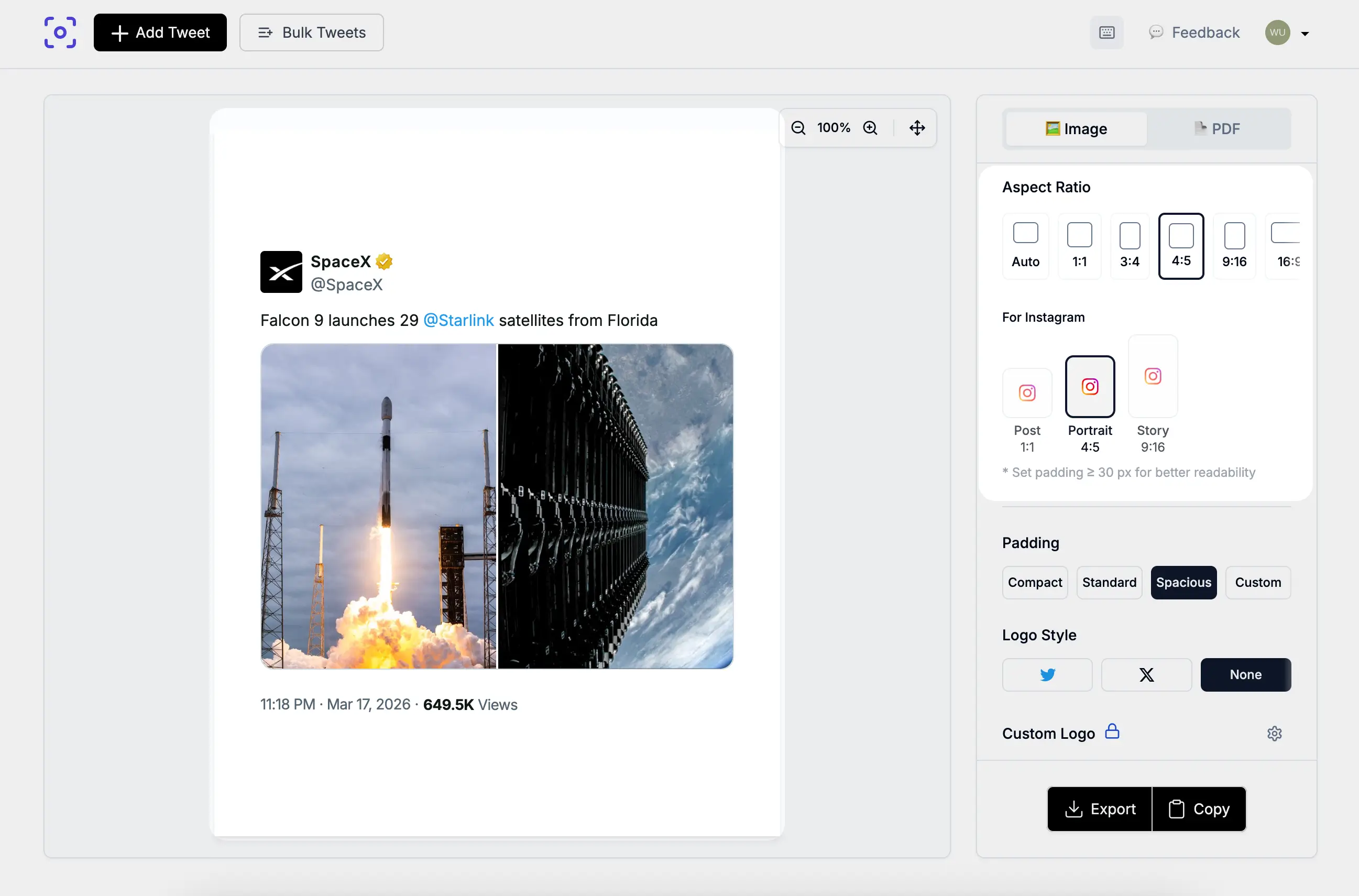The width and height of the screenshot is (1359, 896).
Task: Click the @Starlink mention link
Action: pos(458,321)
